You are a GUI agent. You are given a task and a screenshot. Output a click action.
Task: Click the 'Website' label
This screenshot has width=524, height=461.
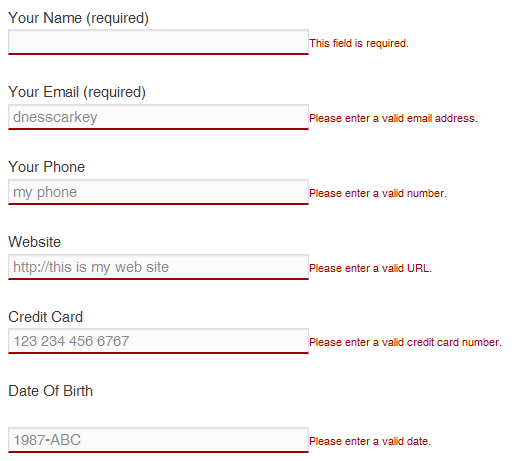tap(34, 242)
